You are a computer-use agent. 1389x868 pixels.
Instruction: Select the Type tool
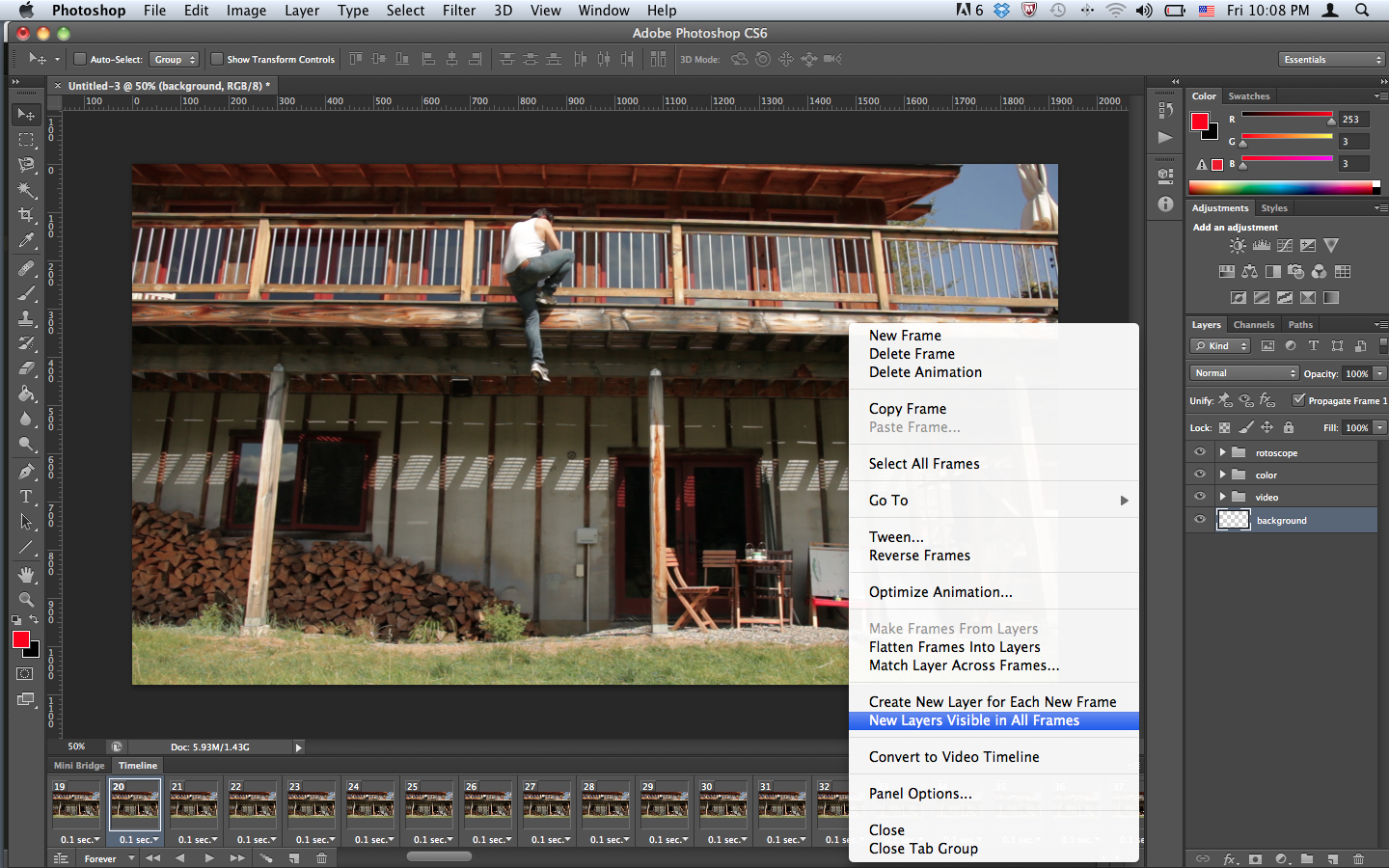[x=26, y=497]
